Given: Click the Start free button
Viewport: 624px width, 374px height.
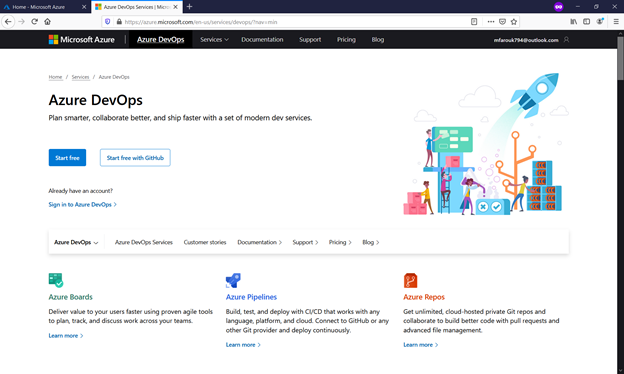Looking at the screenshot, I should [x=67, y=158].
